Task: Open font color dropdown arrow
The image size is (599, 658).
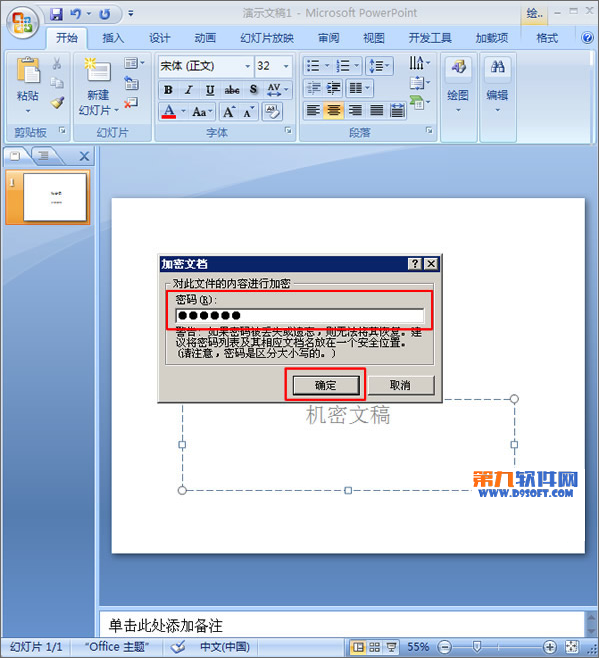Action: coord(183,112)
